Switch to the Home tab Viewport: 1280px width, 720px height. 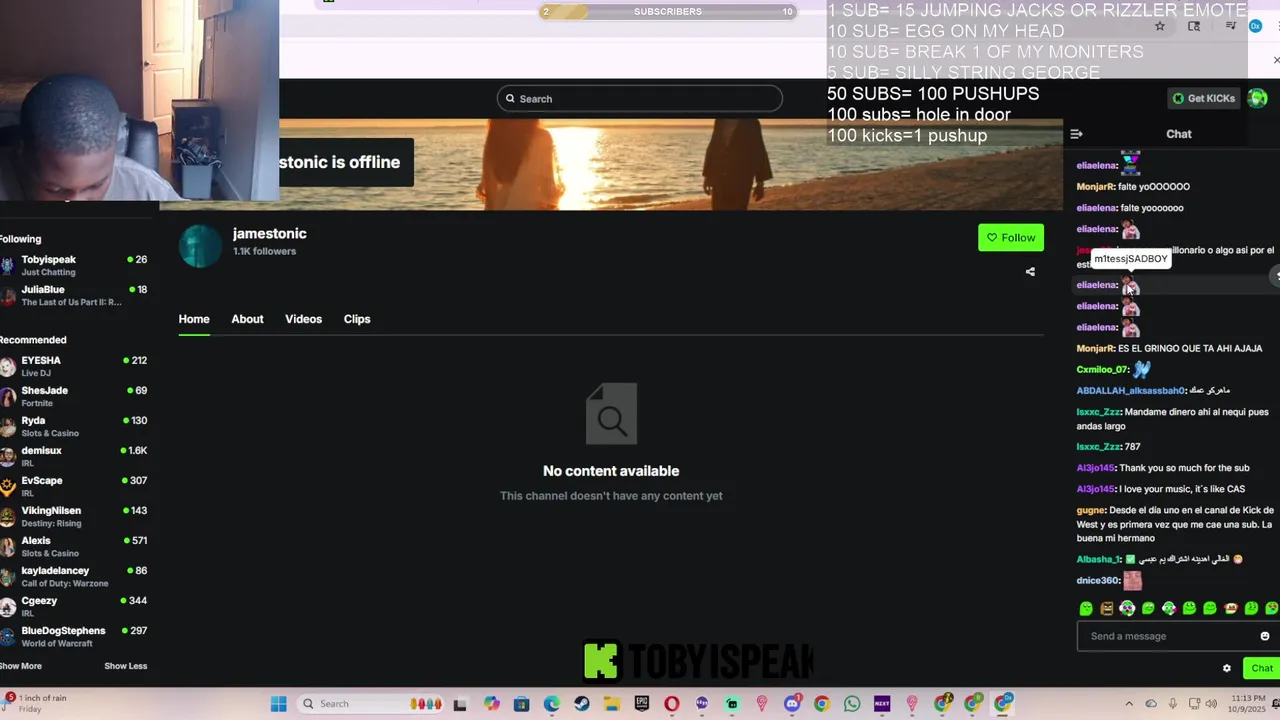click(x=194, y=319)
